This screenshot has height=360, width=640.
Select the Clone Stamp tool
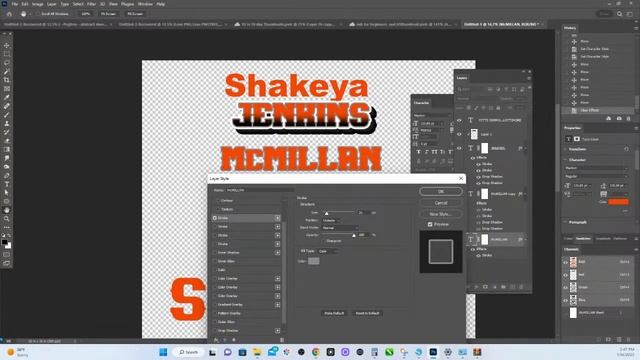(x=7, y=123)
